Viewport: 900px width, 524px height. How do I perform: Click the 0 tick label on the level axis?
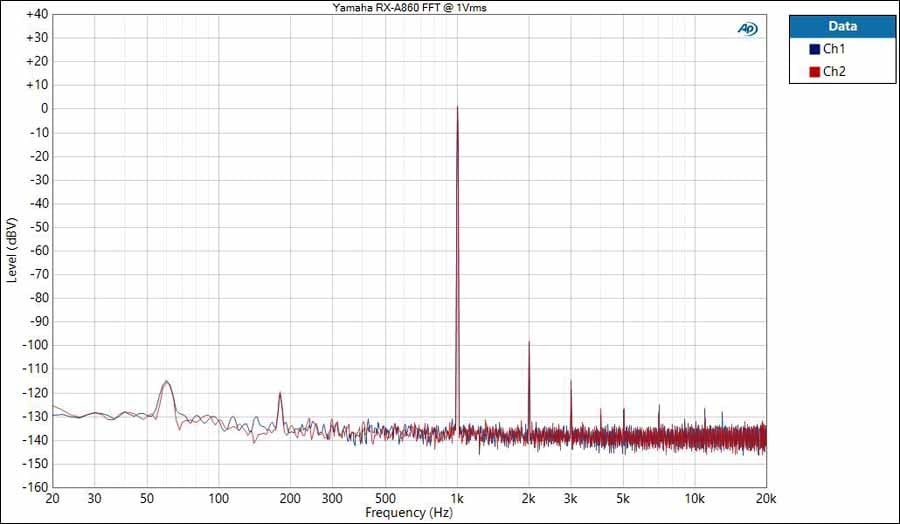[44, 108]
